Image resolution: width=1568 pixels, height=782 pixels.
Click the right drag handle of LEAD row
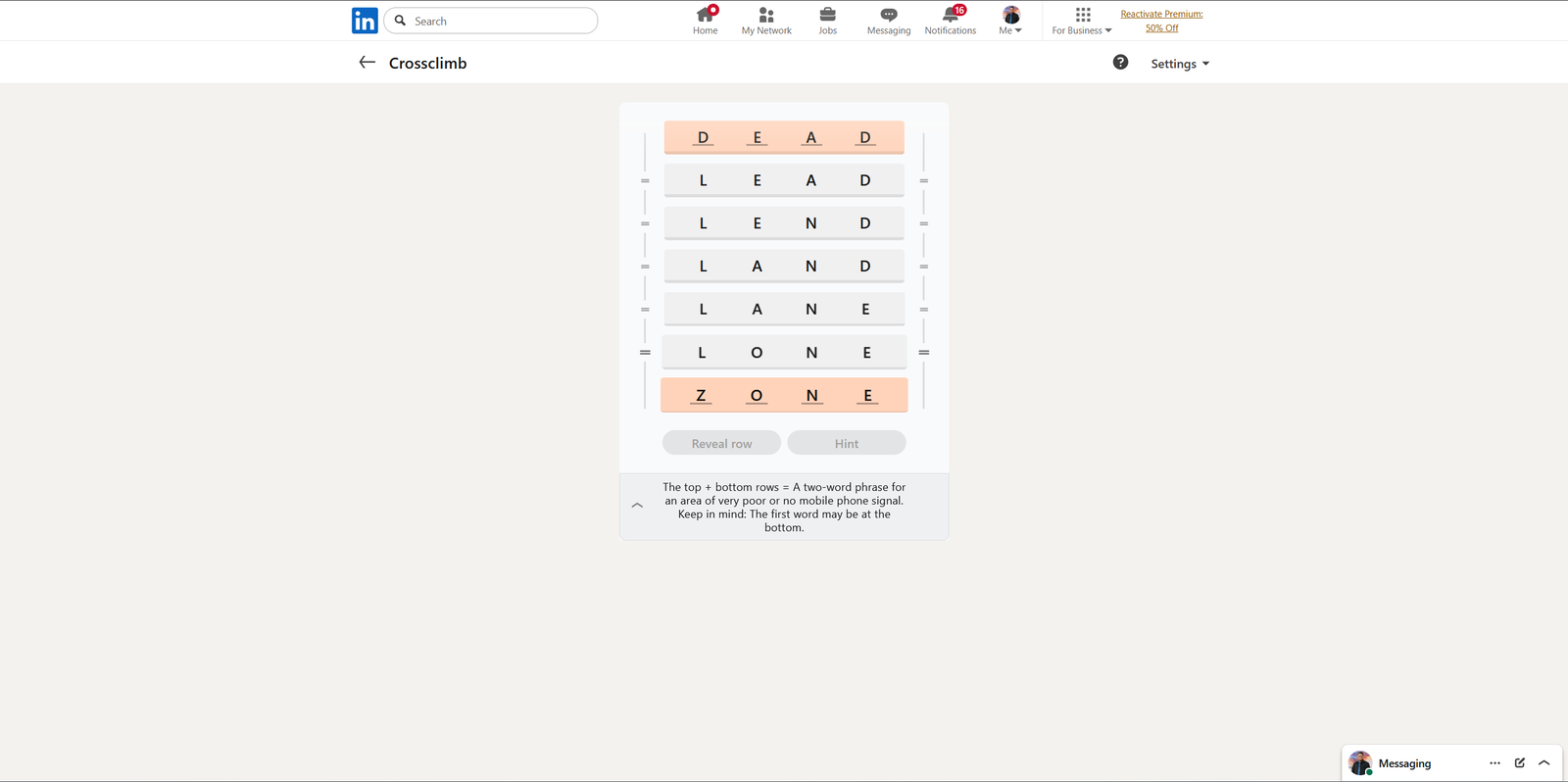pos(924,180)
